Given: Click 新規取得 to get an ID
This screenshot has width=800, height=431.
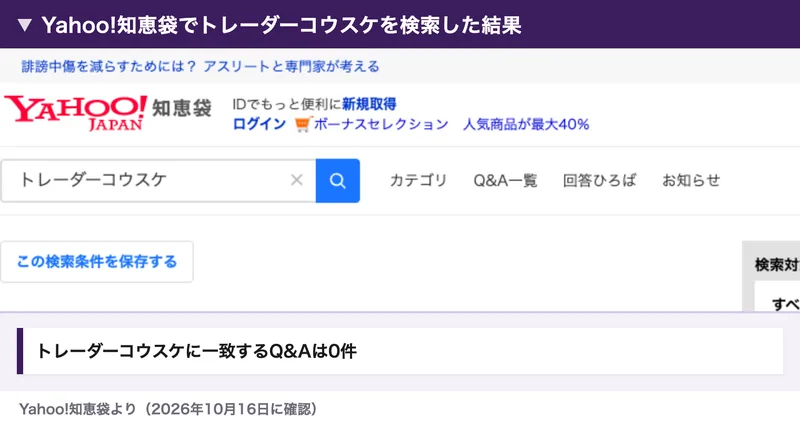Looking at the screenshot, I should point(369,104).
